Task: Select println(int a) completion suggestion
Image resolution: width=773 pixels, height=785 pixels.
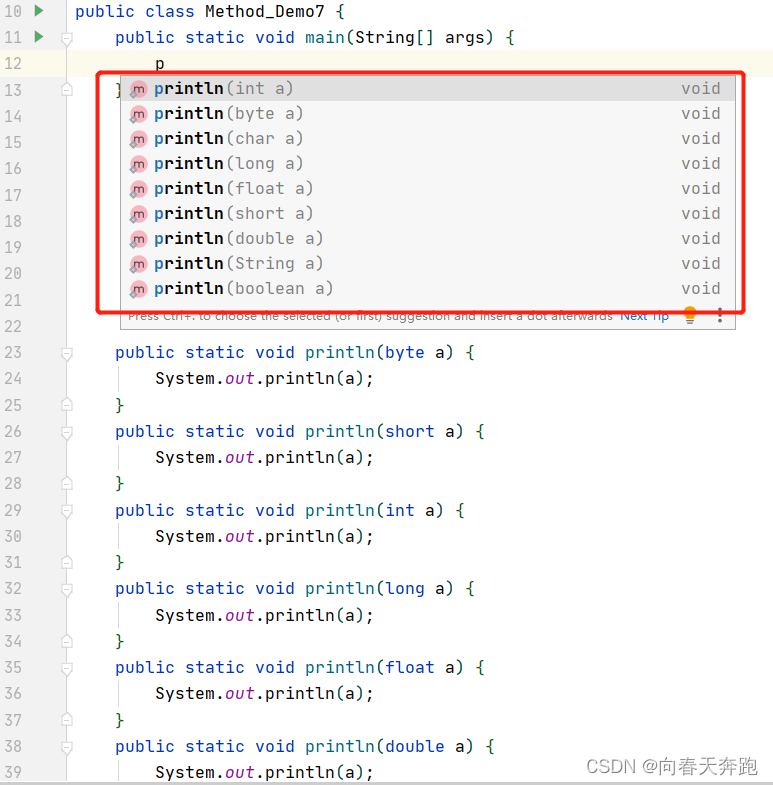Action: point(428,89)
